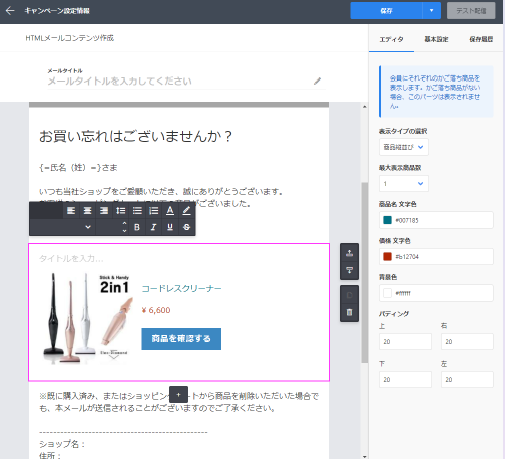
Task: Click the top padding 上 field
Action: [x=405, y=342]
